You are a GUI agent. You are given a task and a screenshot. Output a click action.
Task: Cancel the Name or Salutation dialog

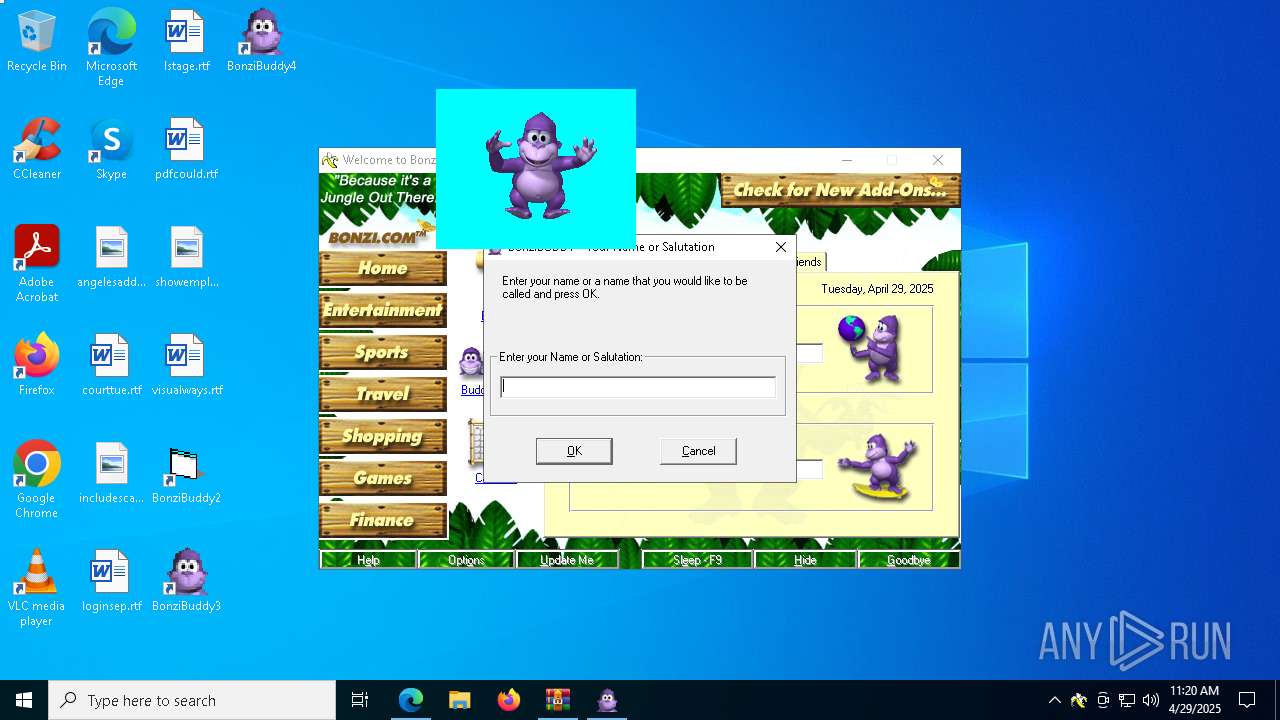(698, 451)
